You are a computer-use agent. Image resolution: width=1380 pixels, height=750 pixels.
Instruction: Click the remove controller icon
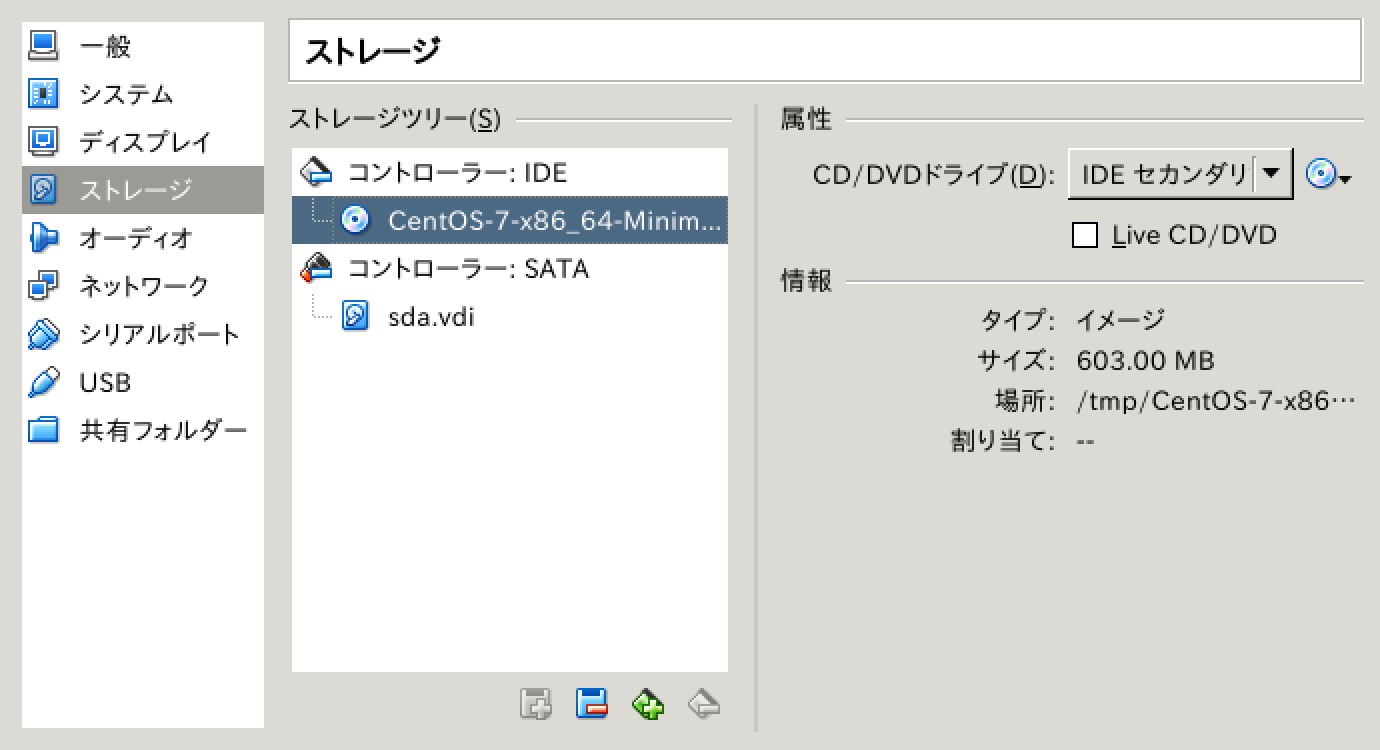pos(592,704)
